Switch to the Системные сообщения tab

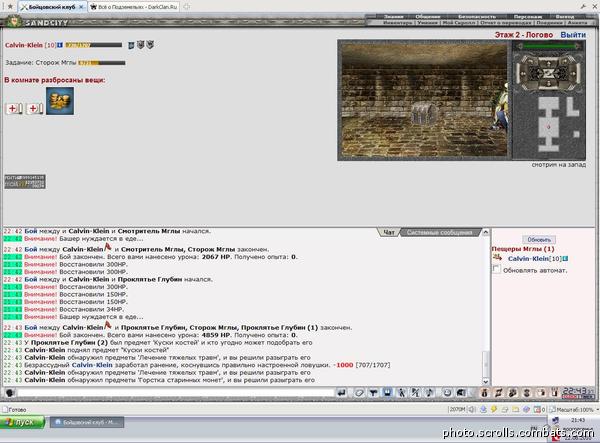coord(439,232)
